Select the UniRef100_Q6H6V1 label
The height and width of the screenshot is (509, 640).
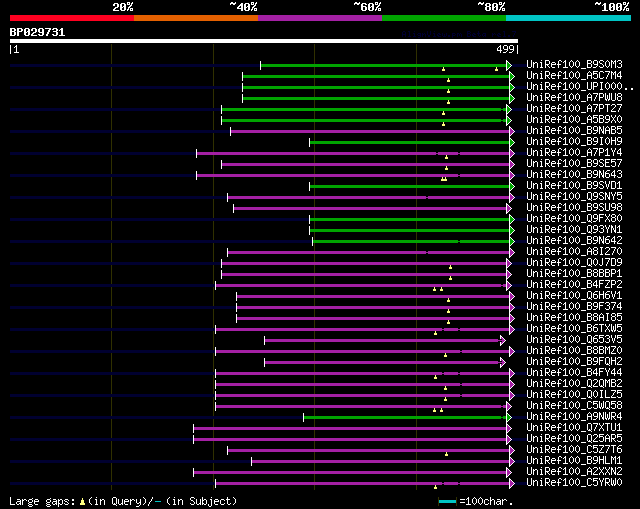click(x=574, y=296)
